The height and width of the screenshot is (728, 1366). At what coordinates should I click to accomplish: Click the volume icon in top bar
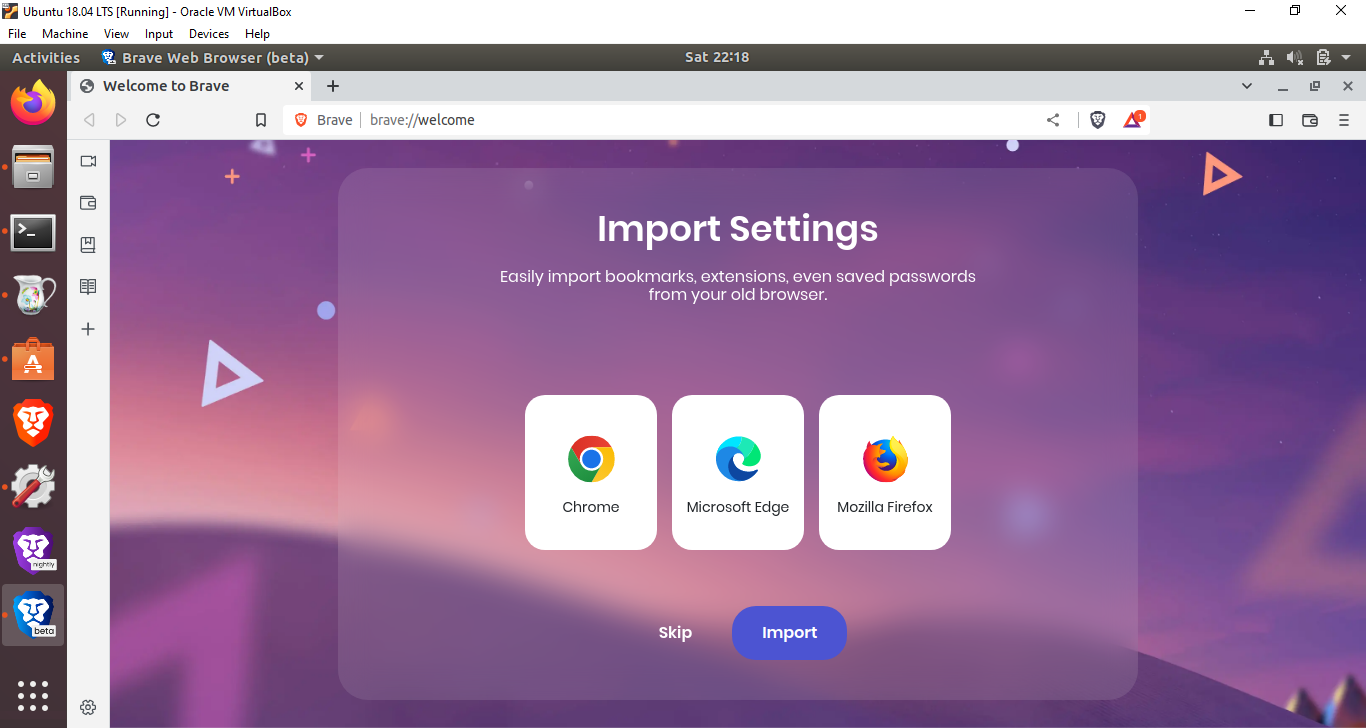coord(1294,57)
